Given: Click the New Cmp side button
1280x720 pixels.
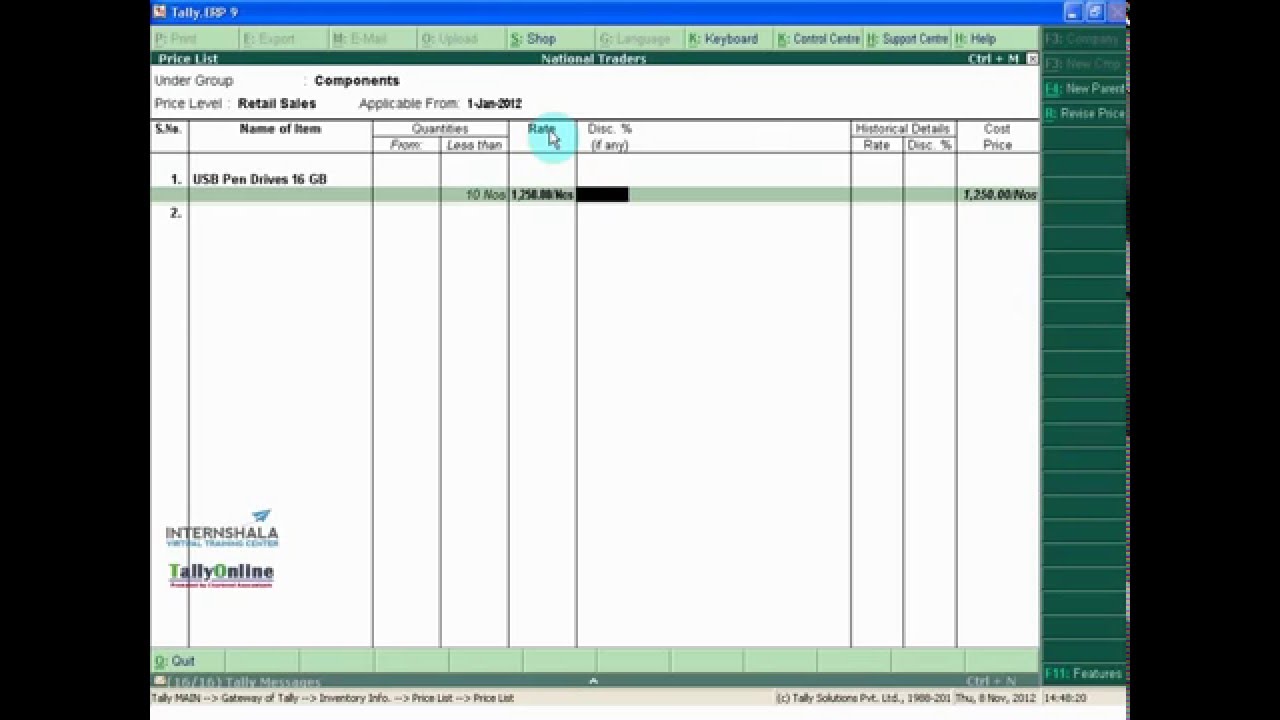Looking at the screenshot, I should [x=1084, y=64].
